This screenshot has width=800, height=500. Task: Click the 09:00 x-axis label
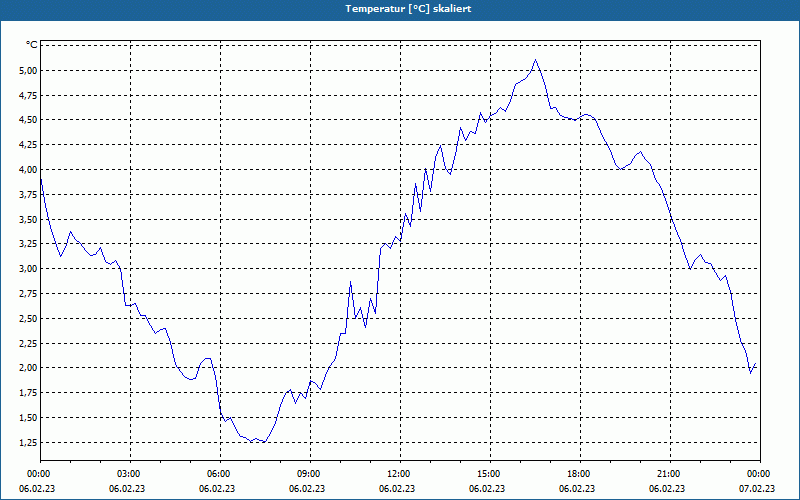[309, 473]
